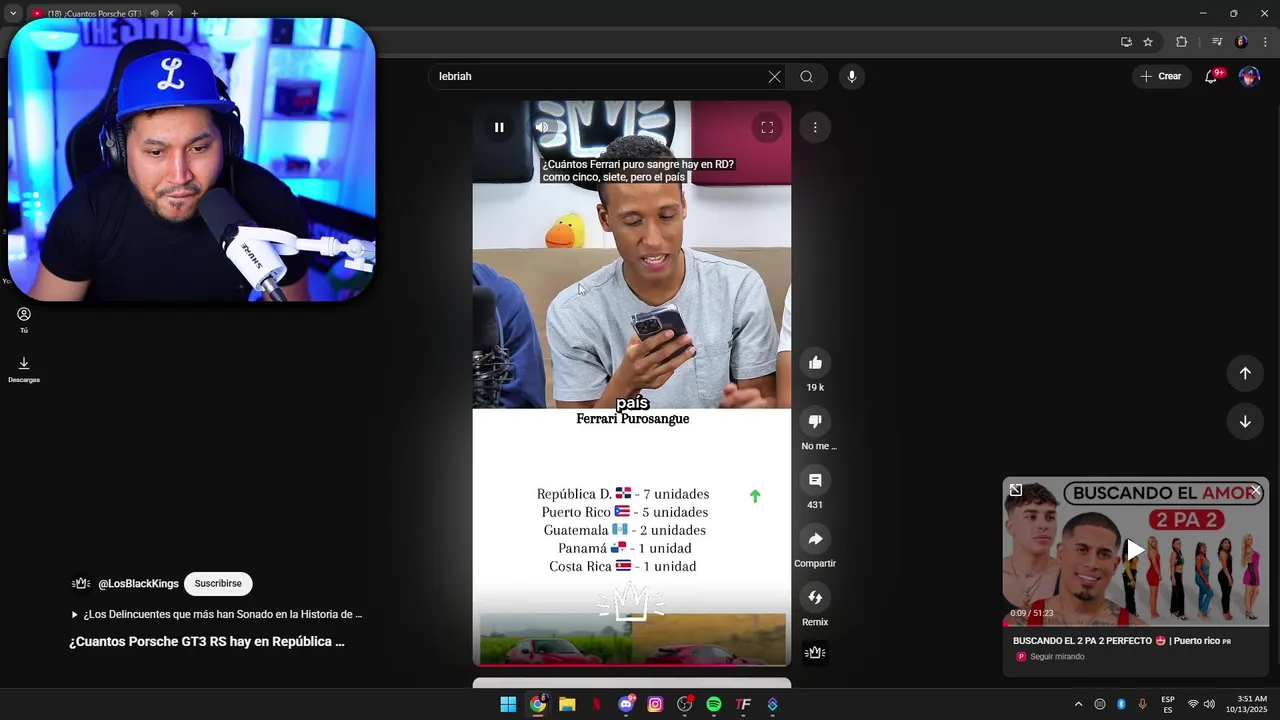The width and height of the screenshot is (1280, 720).
Task: Open the Chrome tab search dropdown
Action: coord(13,13)
